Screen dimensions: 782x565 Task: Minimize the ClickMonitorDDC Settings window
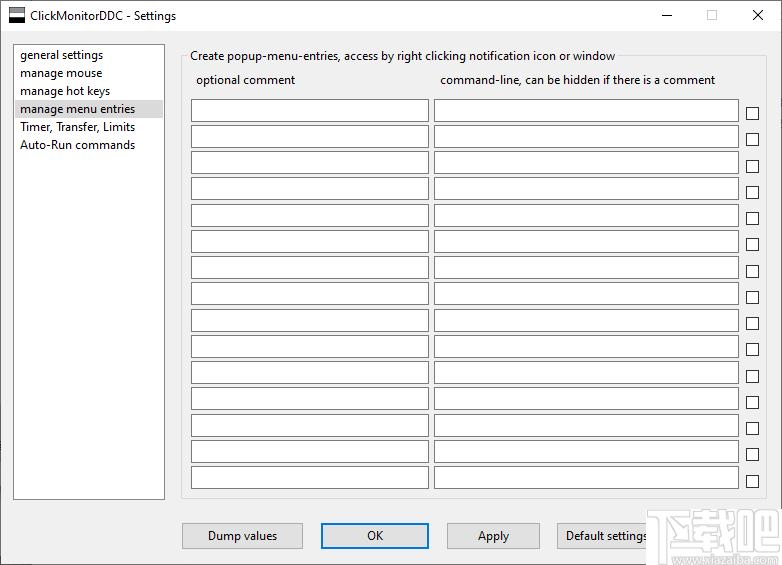pyautogui.click(x=667, y=15)
